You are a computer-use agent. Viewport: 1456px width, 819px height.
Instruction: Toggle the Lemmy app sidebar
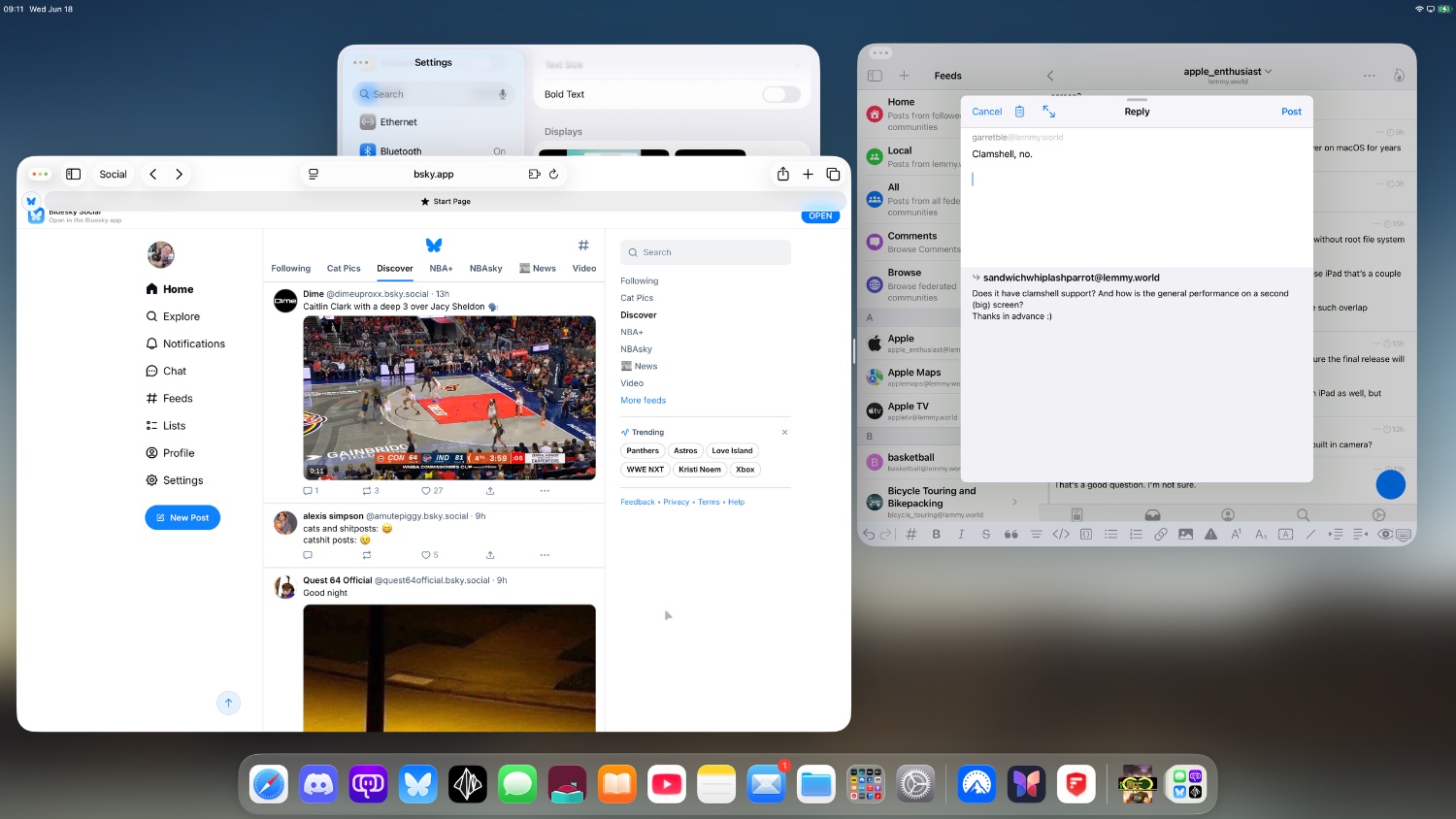pos(875,76)
